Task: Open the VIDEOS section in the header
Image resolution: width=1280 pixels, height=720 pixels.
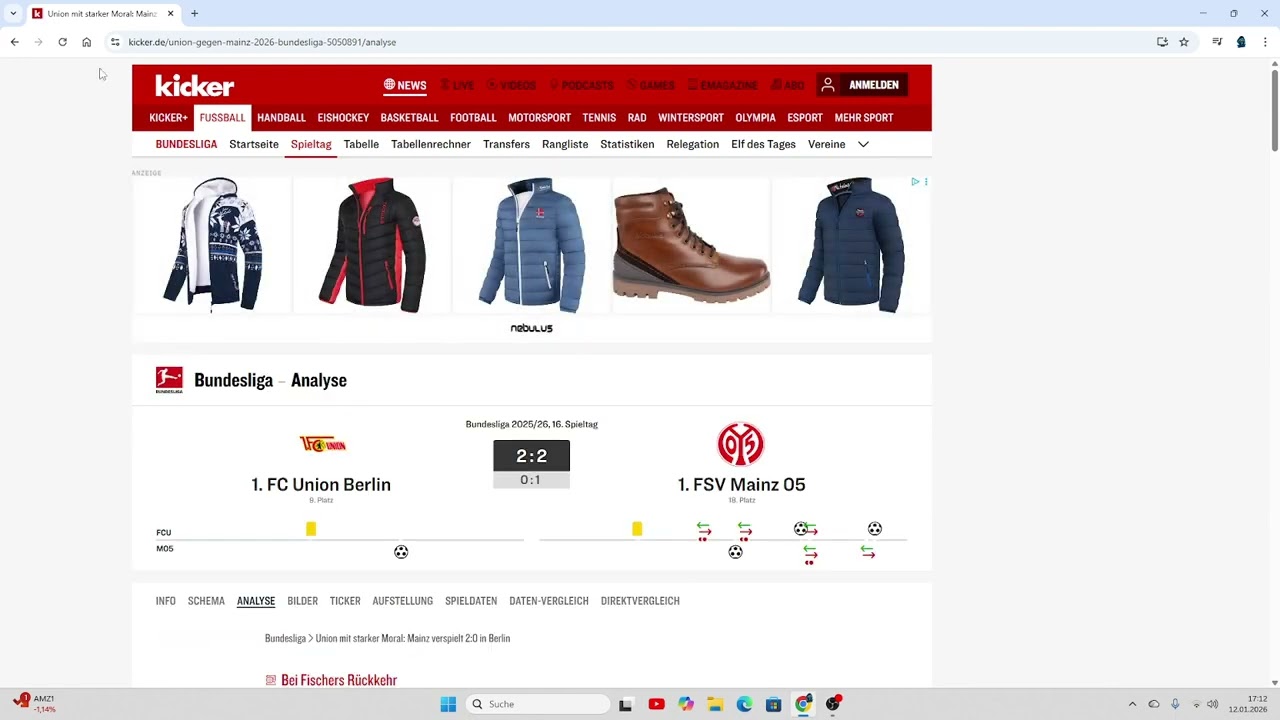Action: point(511,85)
